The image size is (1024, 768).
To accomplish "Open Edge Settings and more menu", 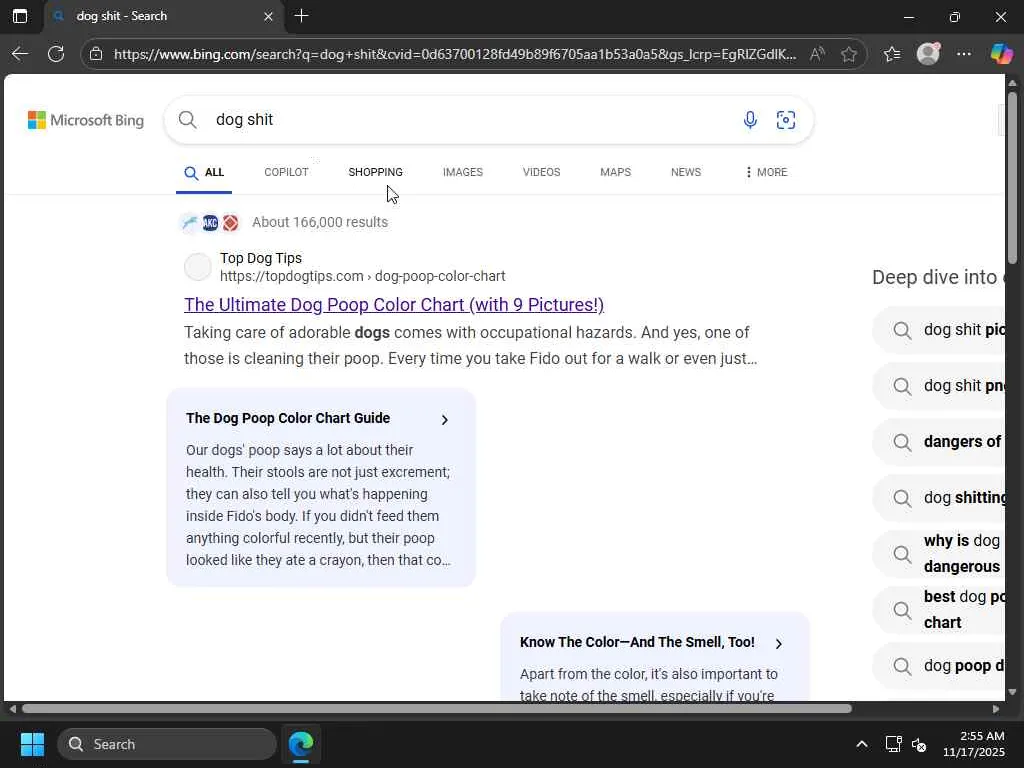I will [x=964, y=54].
